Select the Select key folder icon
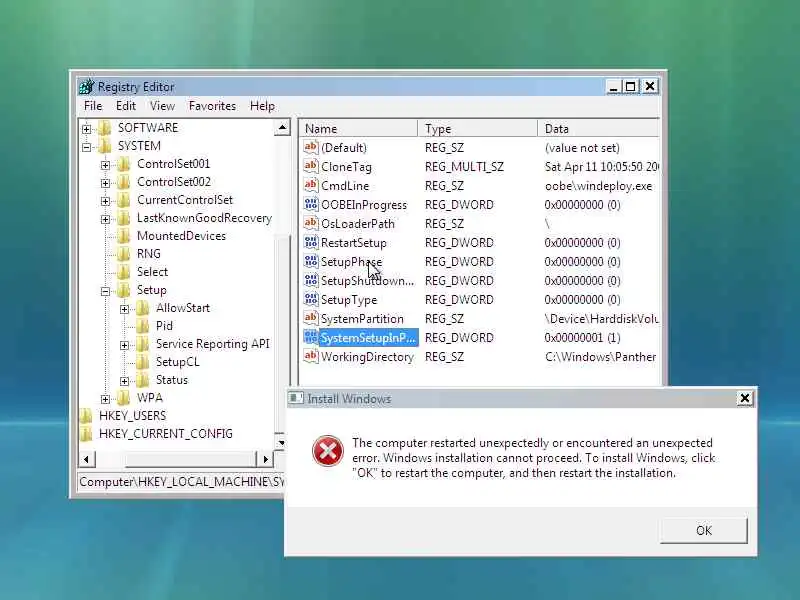800x600 pixels. tap(123, 272)
